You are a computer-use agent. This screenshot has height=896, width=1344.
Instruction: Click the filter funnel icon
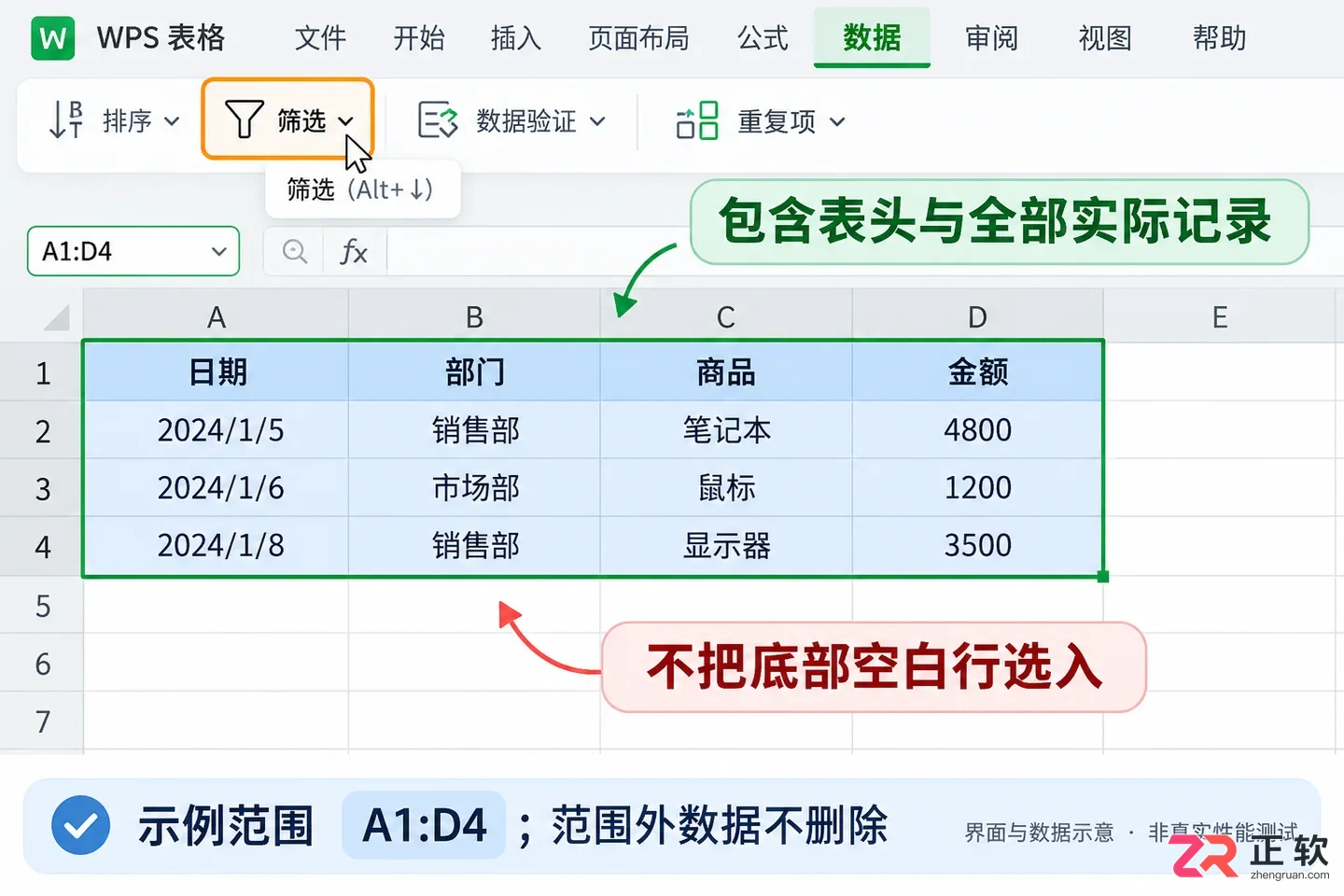click(x=245, y=120)
